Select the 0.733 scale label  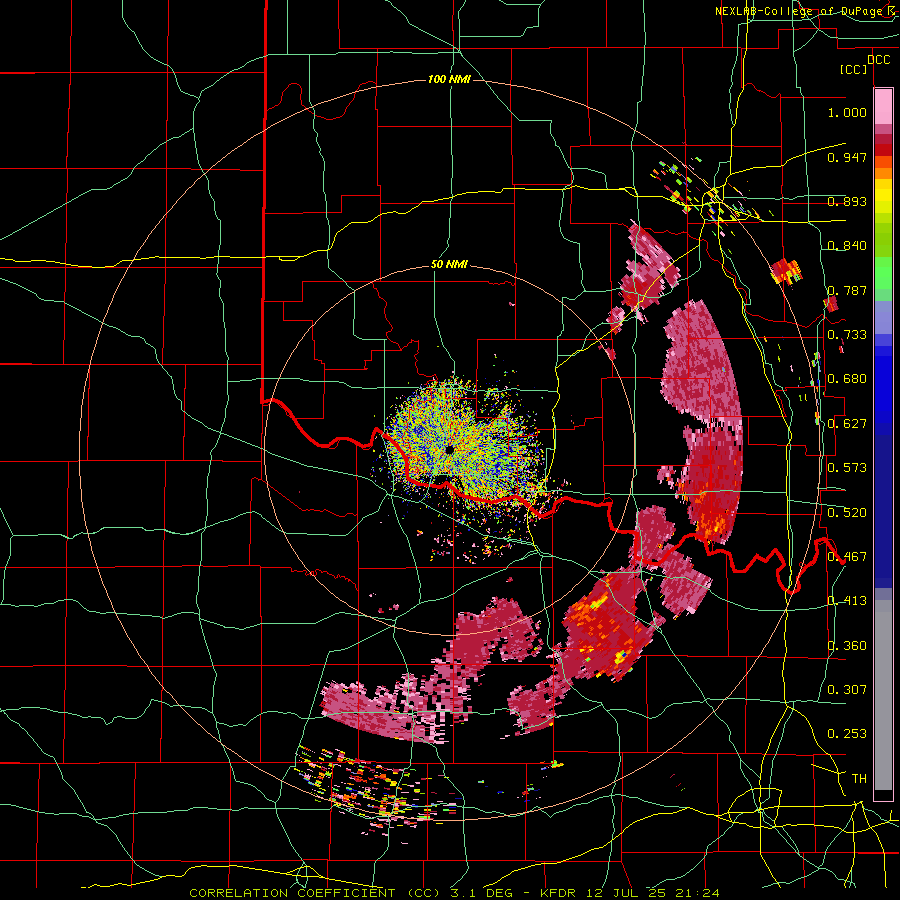click(847, 335)
